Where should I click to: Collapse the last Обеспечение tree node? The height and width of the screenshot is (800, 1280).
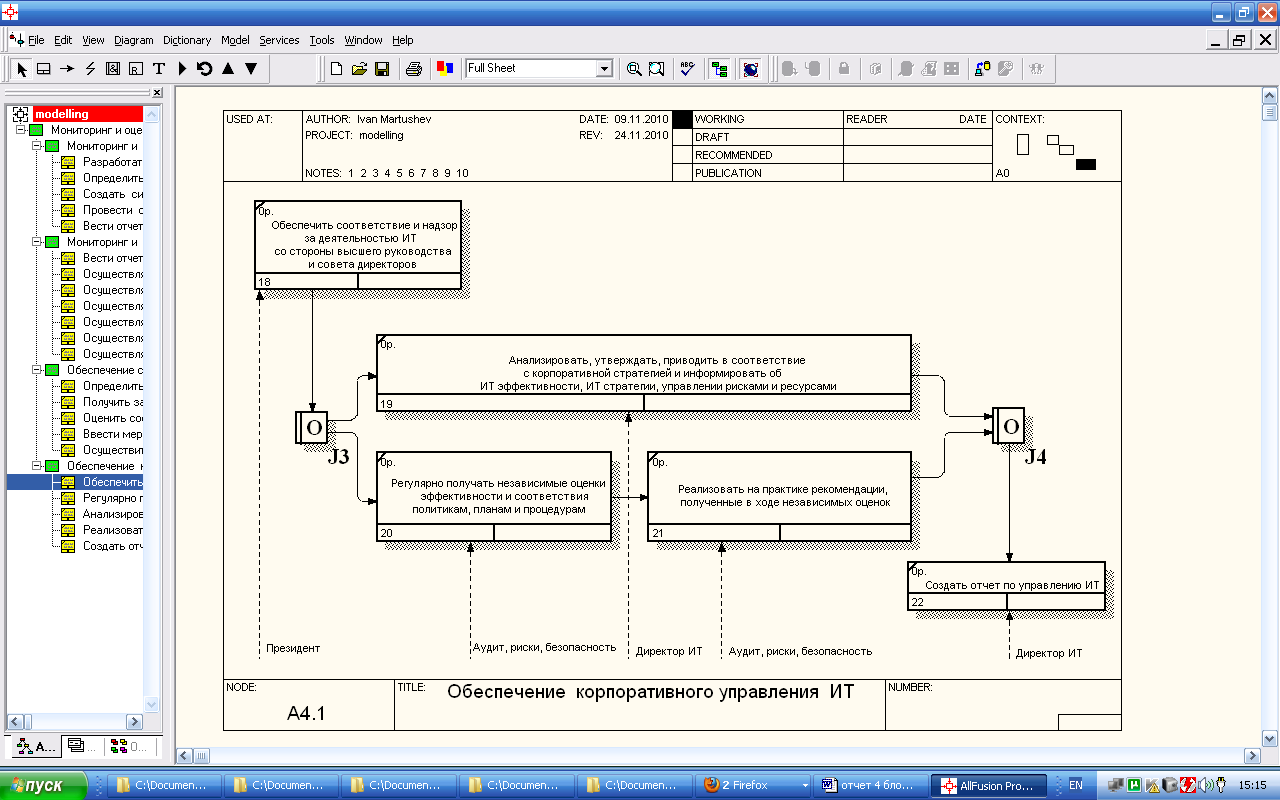click(x=37, y=466)
